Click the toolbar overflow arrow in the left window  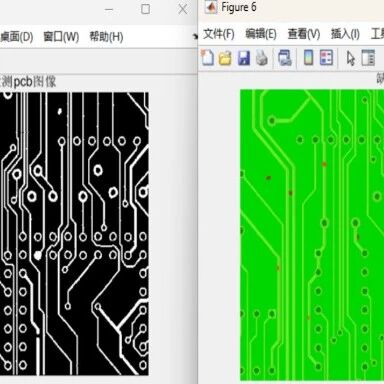tap(196, 37)
